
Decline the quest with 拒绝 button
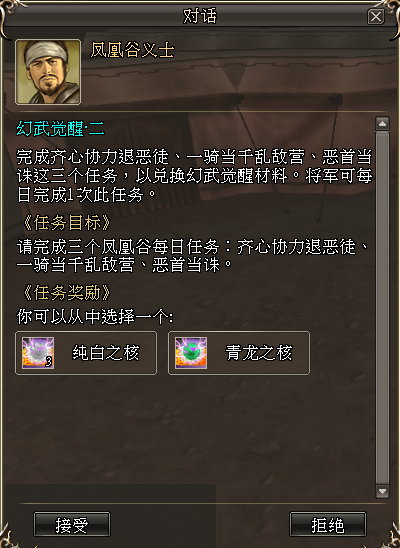(x=328, y=525)
